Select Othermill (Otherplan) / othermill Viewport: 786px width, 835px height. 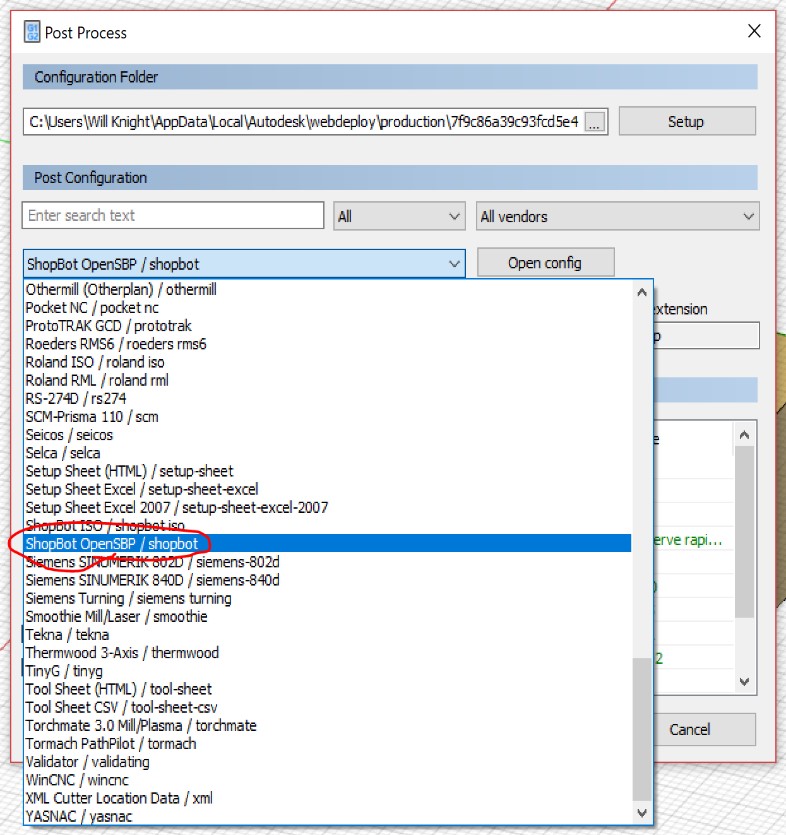328,289
